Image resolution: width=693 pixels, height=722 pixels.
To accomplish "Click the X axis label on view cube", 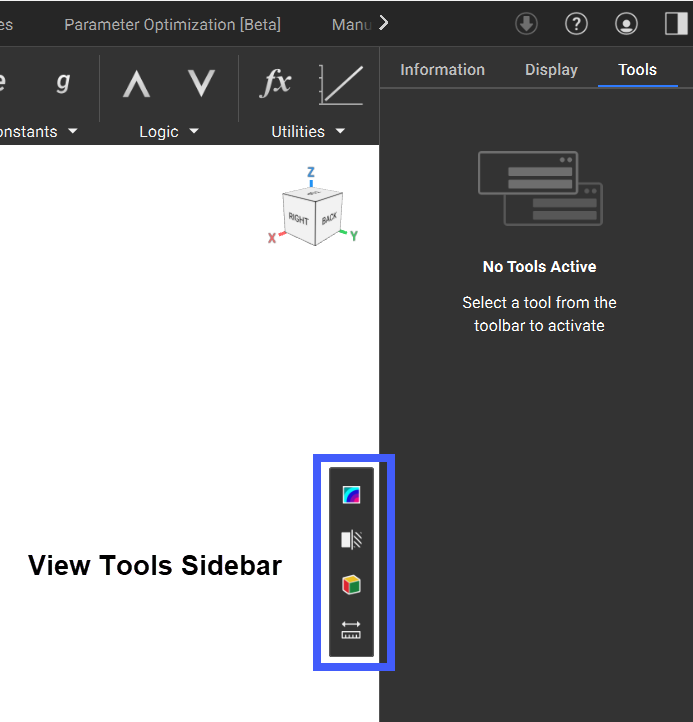I will (x=272, y=238).
